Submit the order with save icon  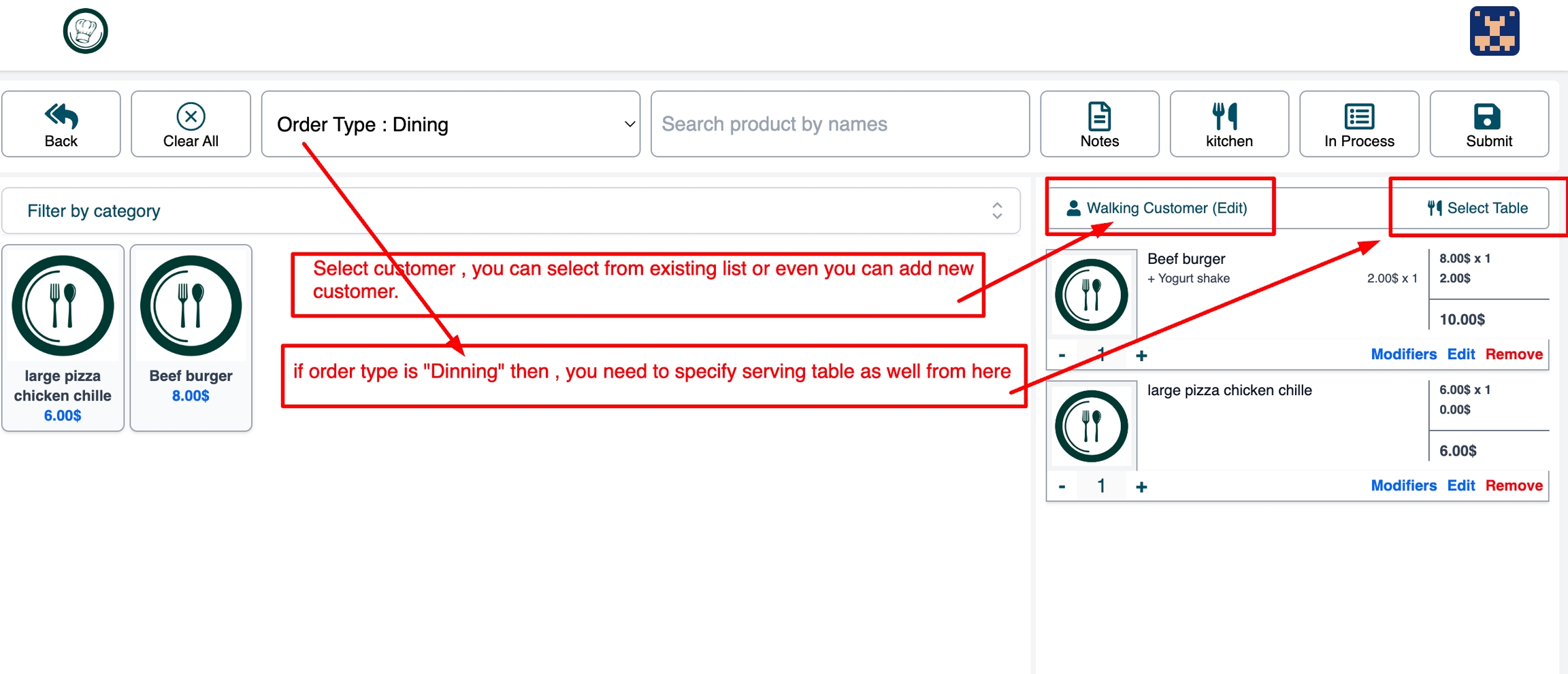(1489, 124)
